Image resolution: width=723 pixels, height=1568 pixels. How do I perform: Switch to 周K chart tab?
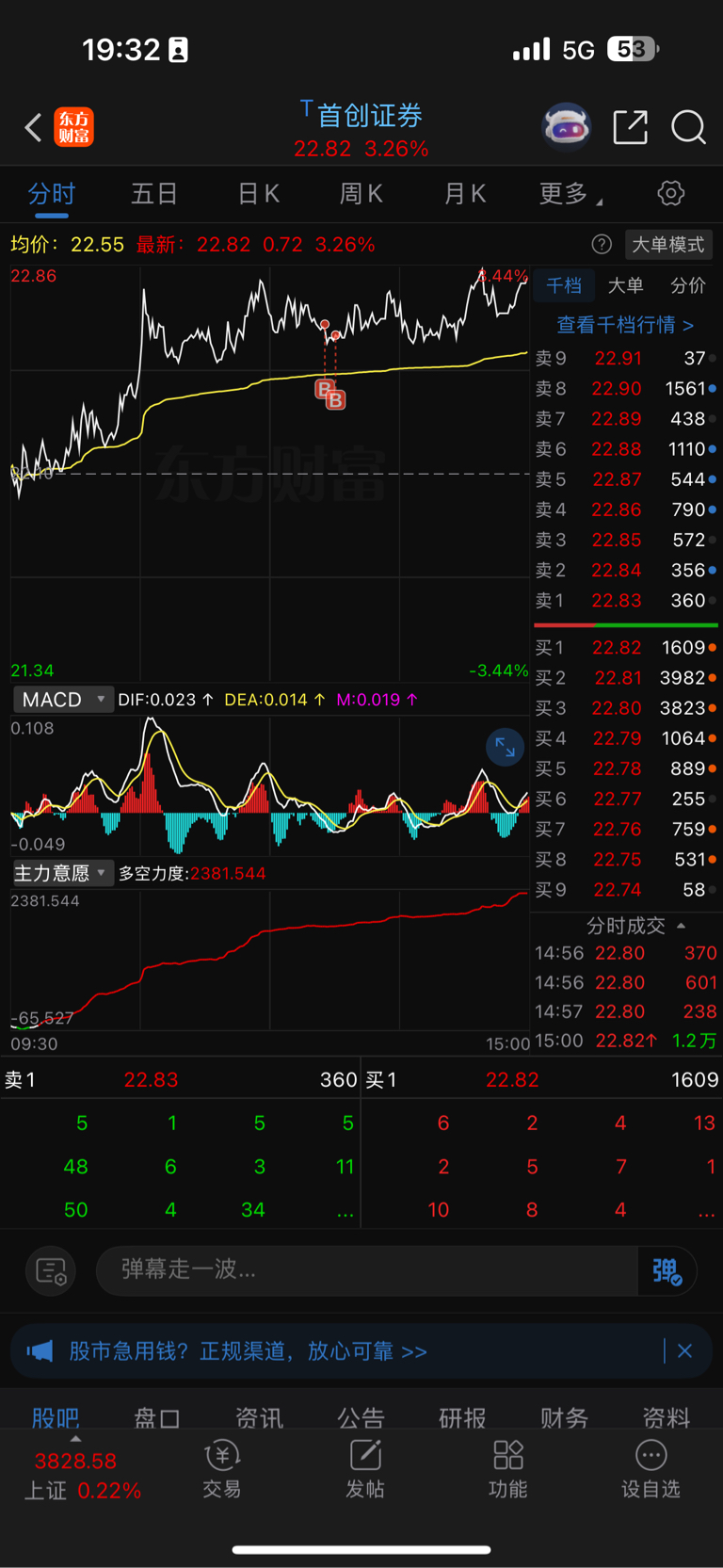pos(361,194)
